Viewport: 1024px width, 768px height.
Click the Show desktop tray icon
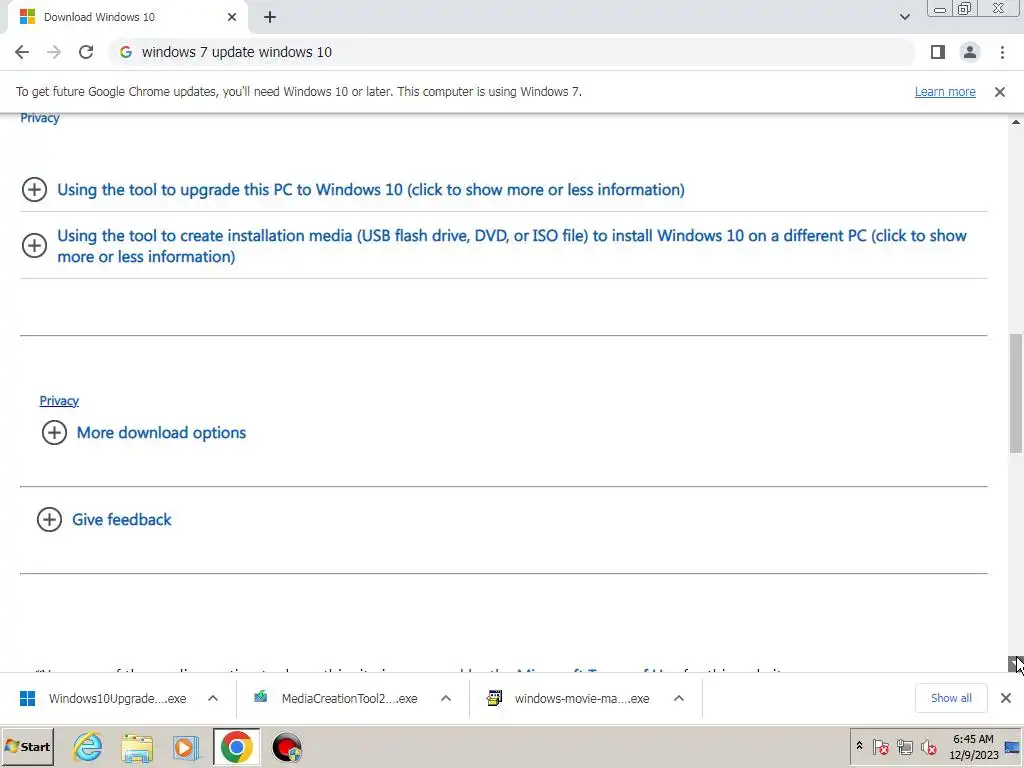pos(1013,747)
